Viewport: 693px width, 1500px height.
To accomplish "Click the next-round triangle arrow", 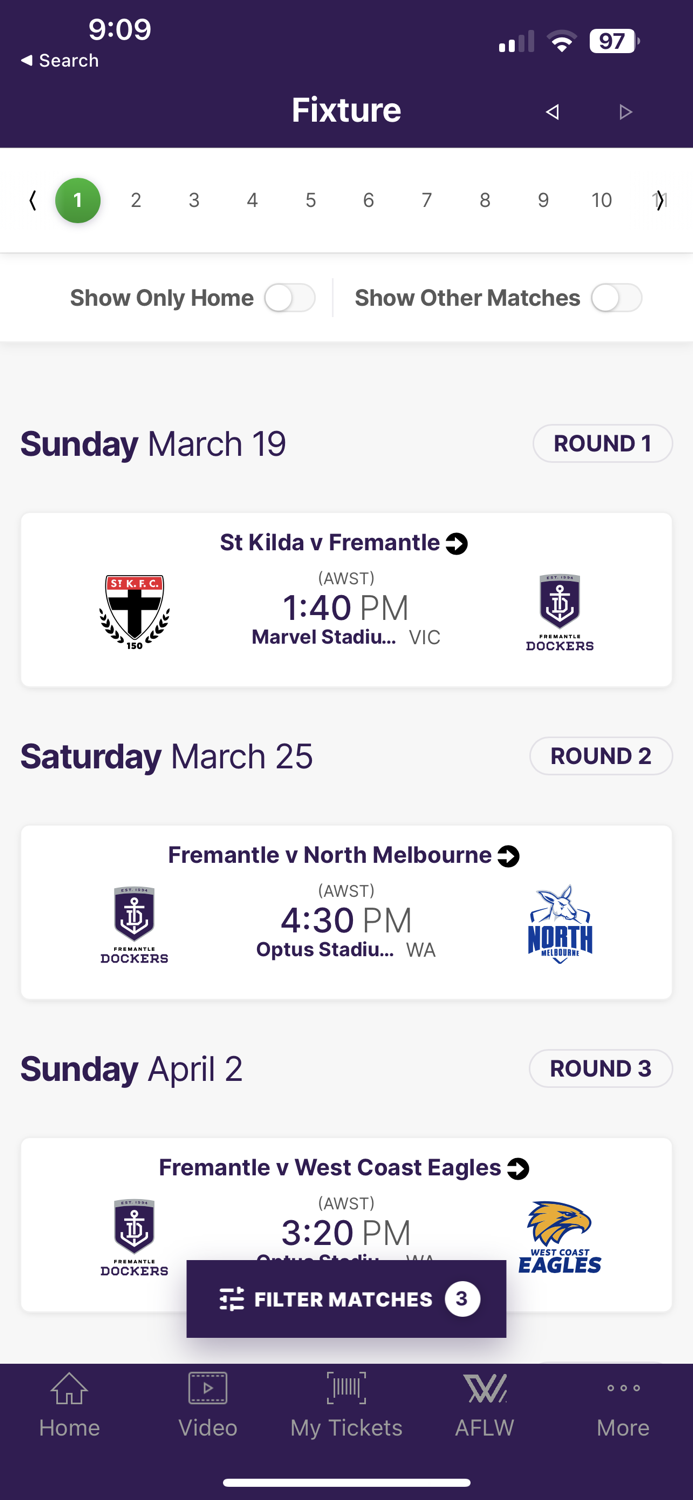I will [x=626, y=112].
